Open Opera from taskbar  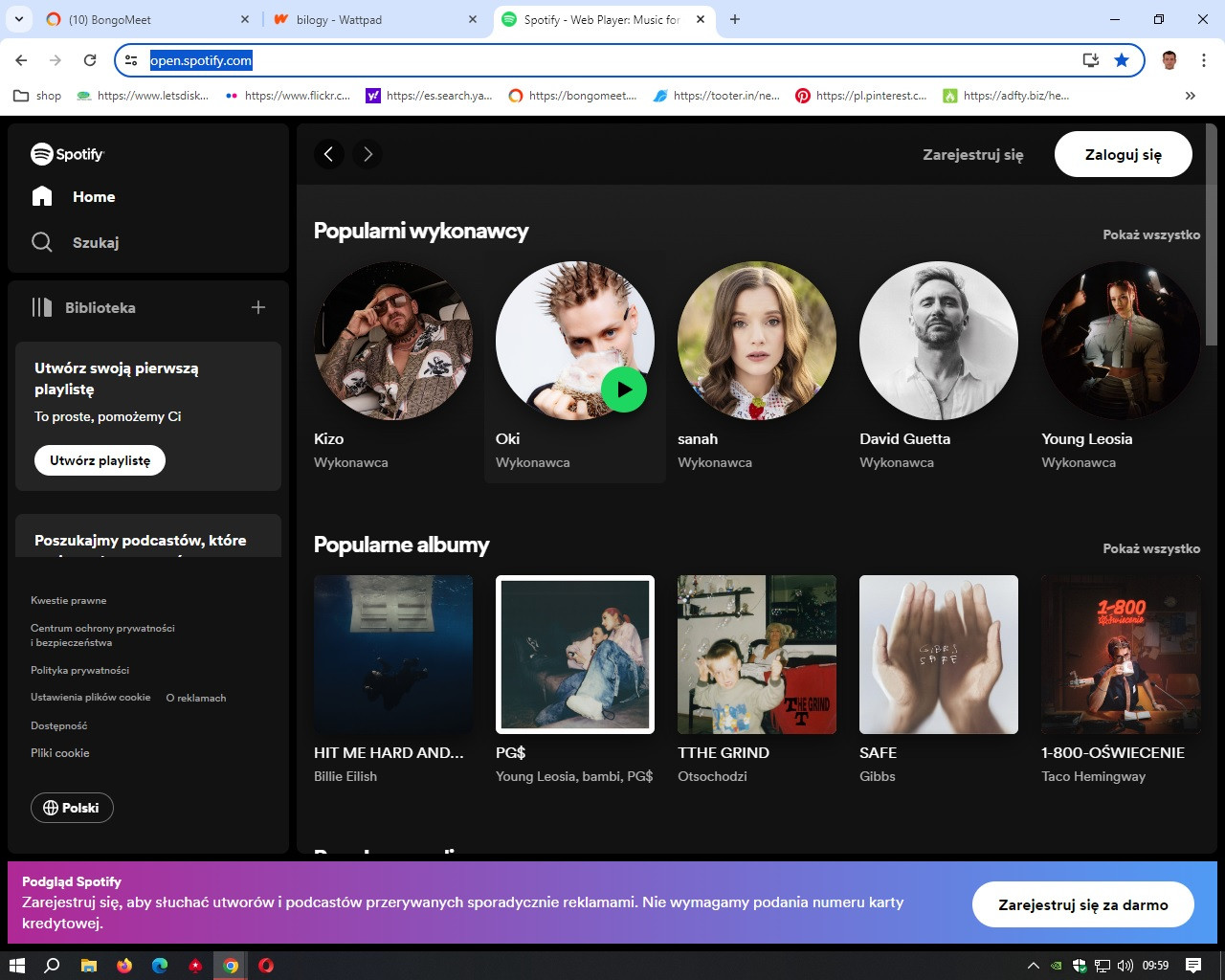click(266, 966)
